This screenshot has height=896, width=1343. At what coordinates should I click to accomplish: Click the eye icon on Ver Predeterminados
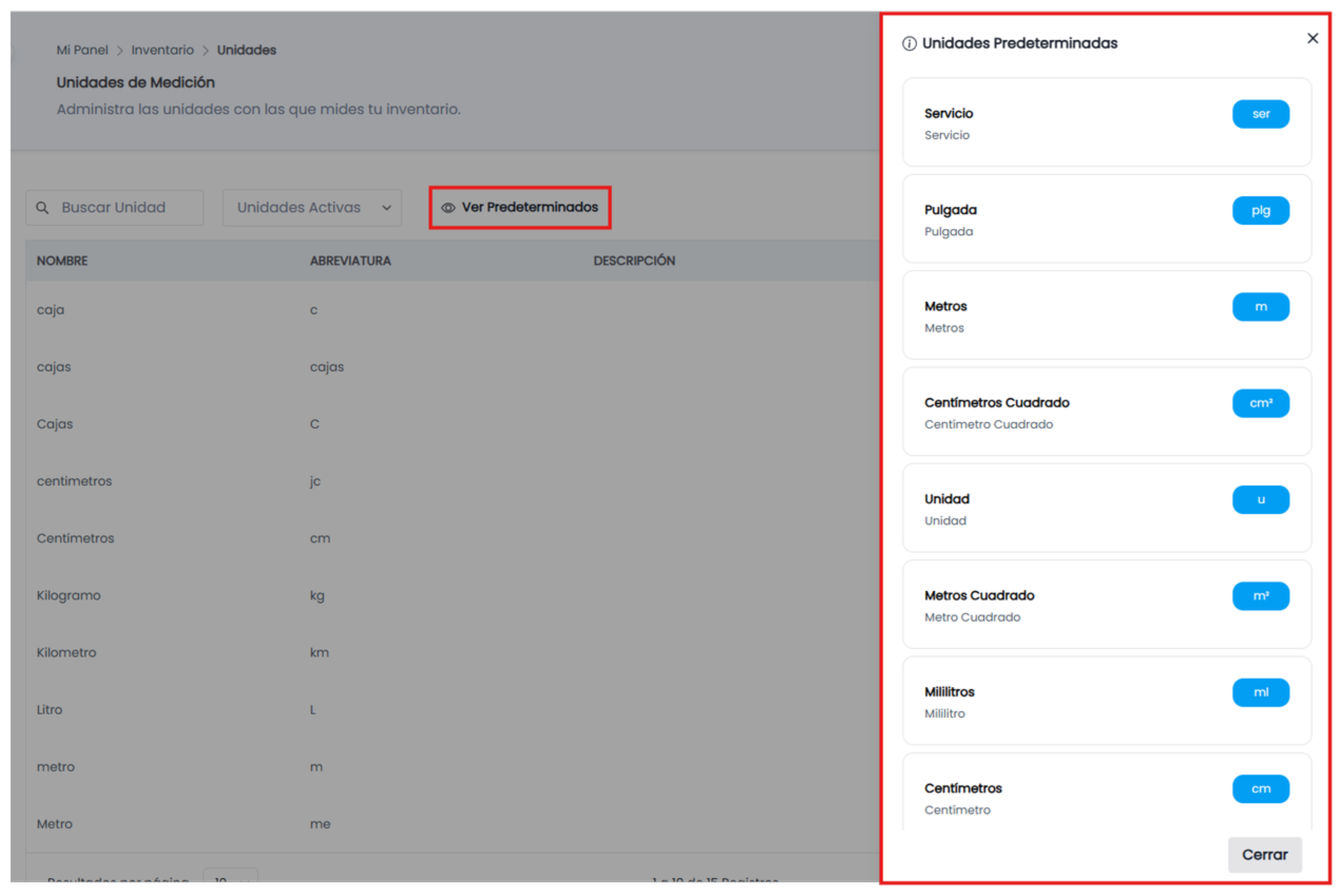pos(448,208)
